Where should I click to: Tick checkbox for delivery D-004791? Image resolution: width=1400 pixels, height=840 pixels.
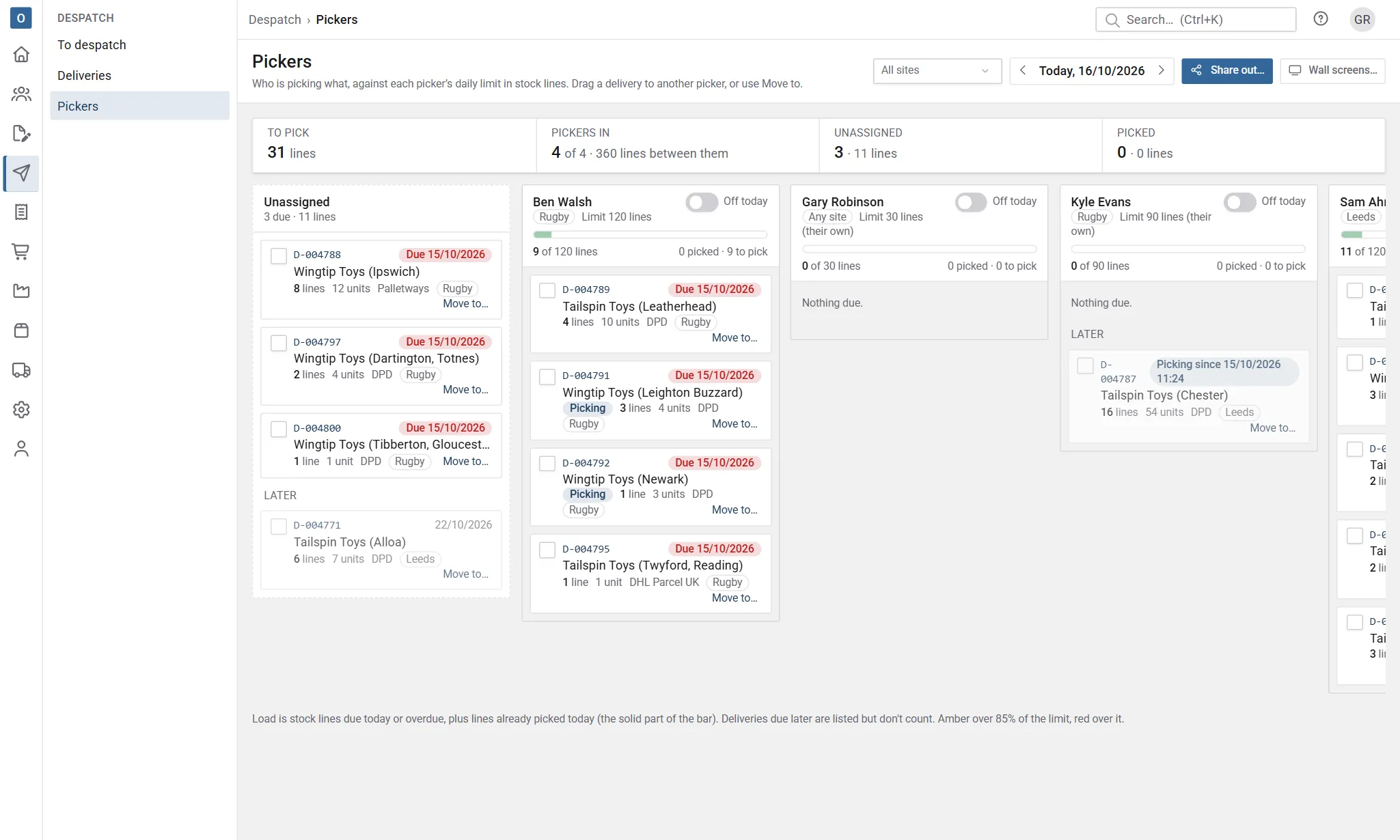[x=547, y=377]
